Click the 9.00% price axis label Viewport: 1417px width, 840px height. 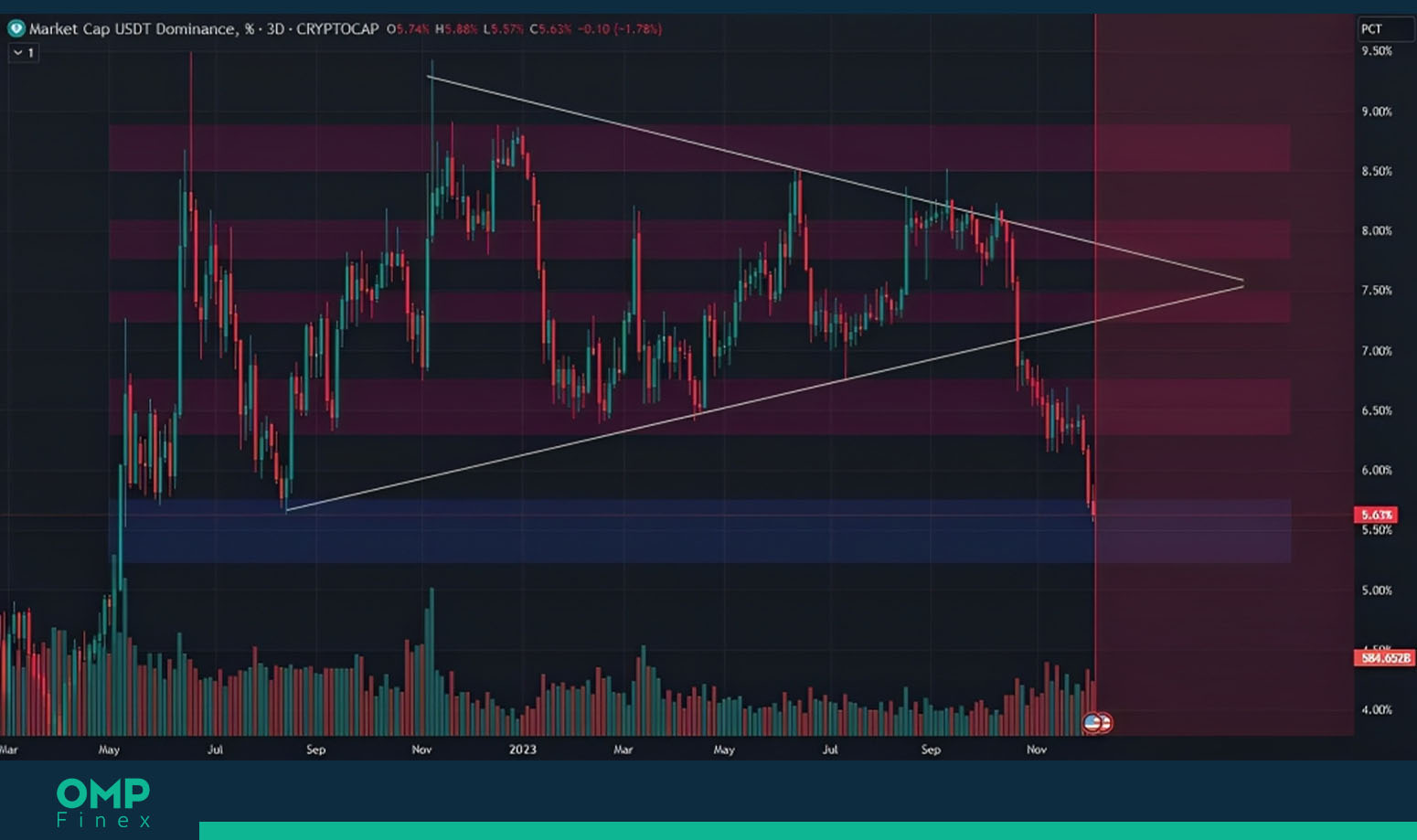[x=1377, y=112]
